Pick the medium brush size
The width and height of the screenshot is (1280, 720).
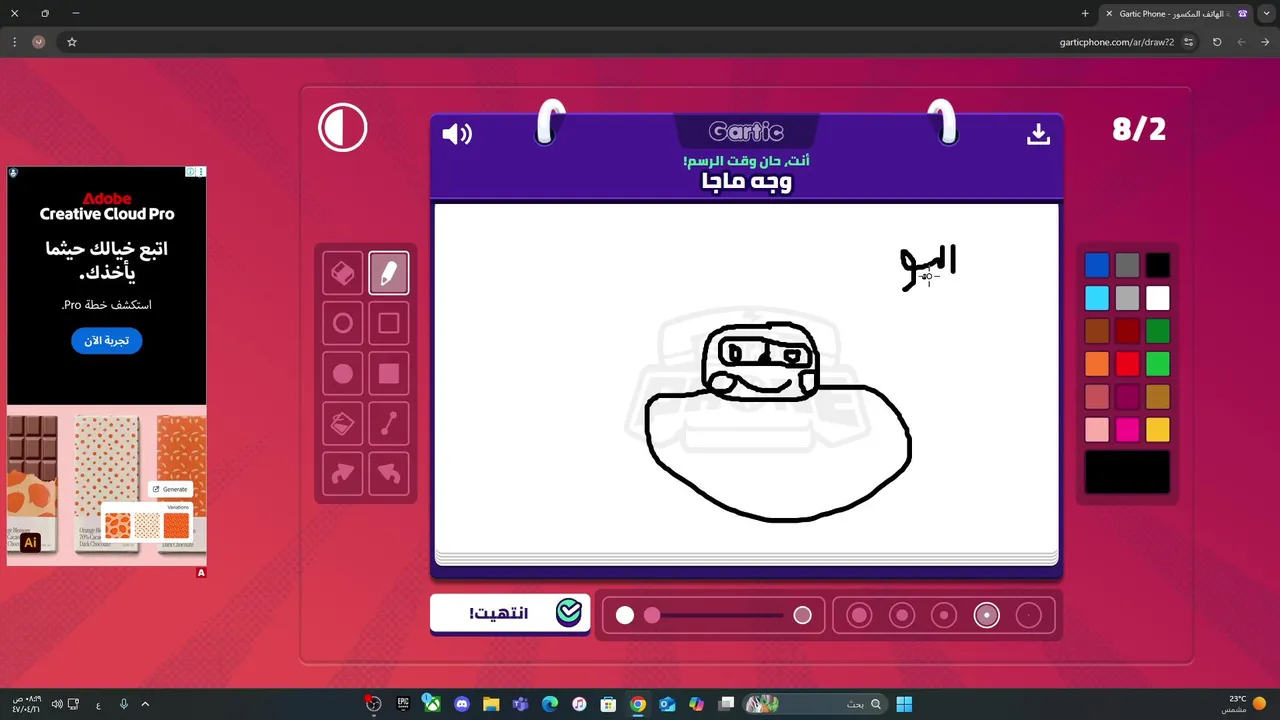pyautogui.click(x=944, y=616)
